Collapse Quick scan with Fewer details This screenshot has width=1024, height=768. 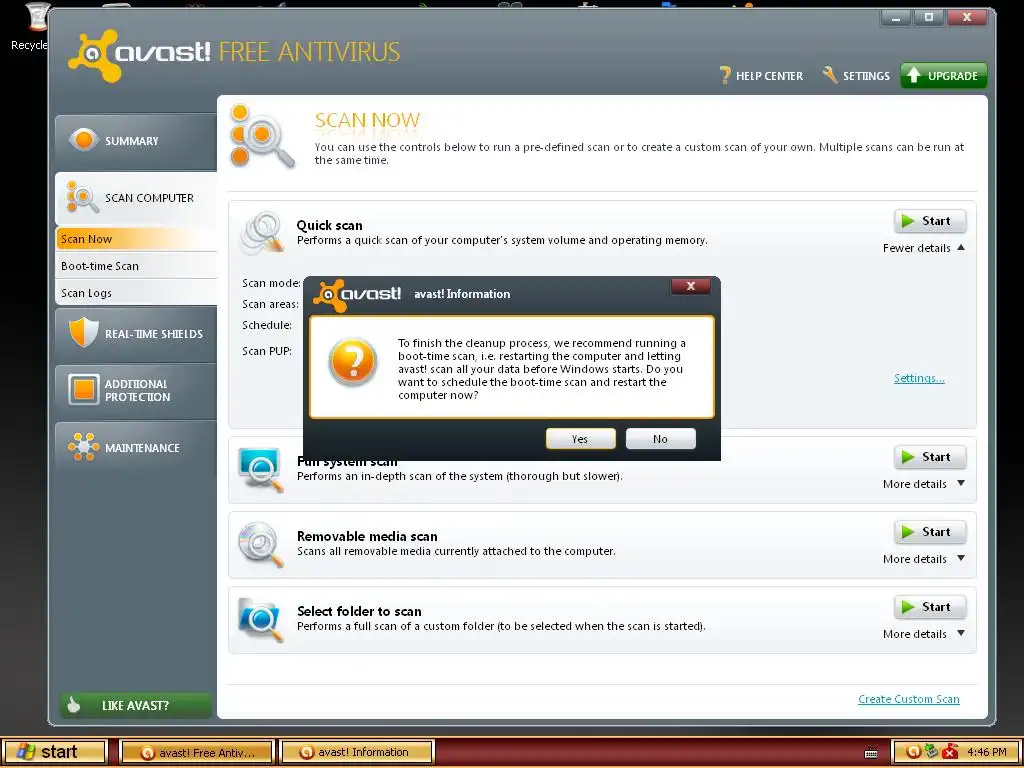923,248
